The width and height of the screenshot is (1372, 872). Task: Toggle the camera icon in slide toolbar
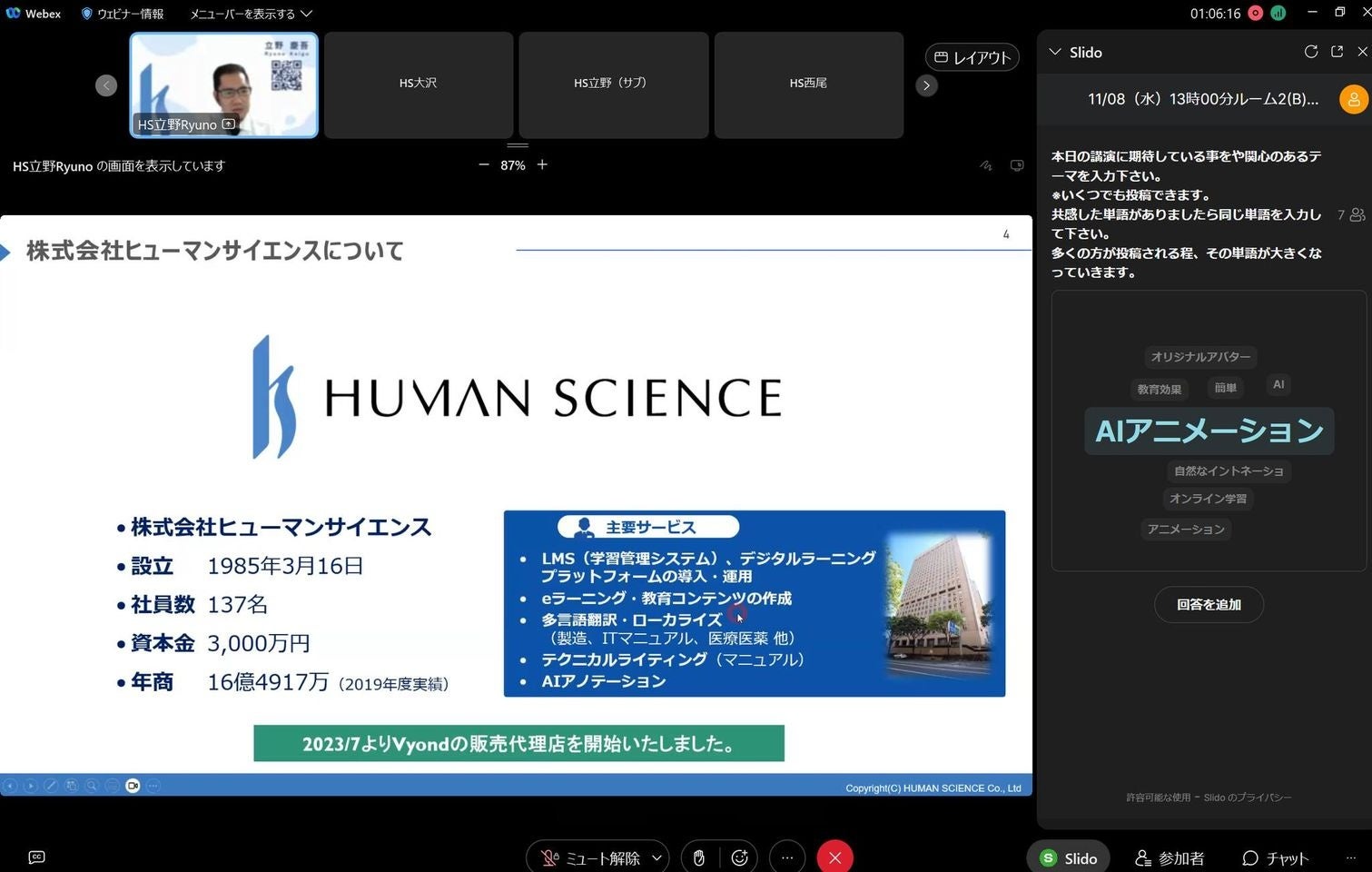tap(133, 786)
